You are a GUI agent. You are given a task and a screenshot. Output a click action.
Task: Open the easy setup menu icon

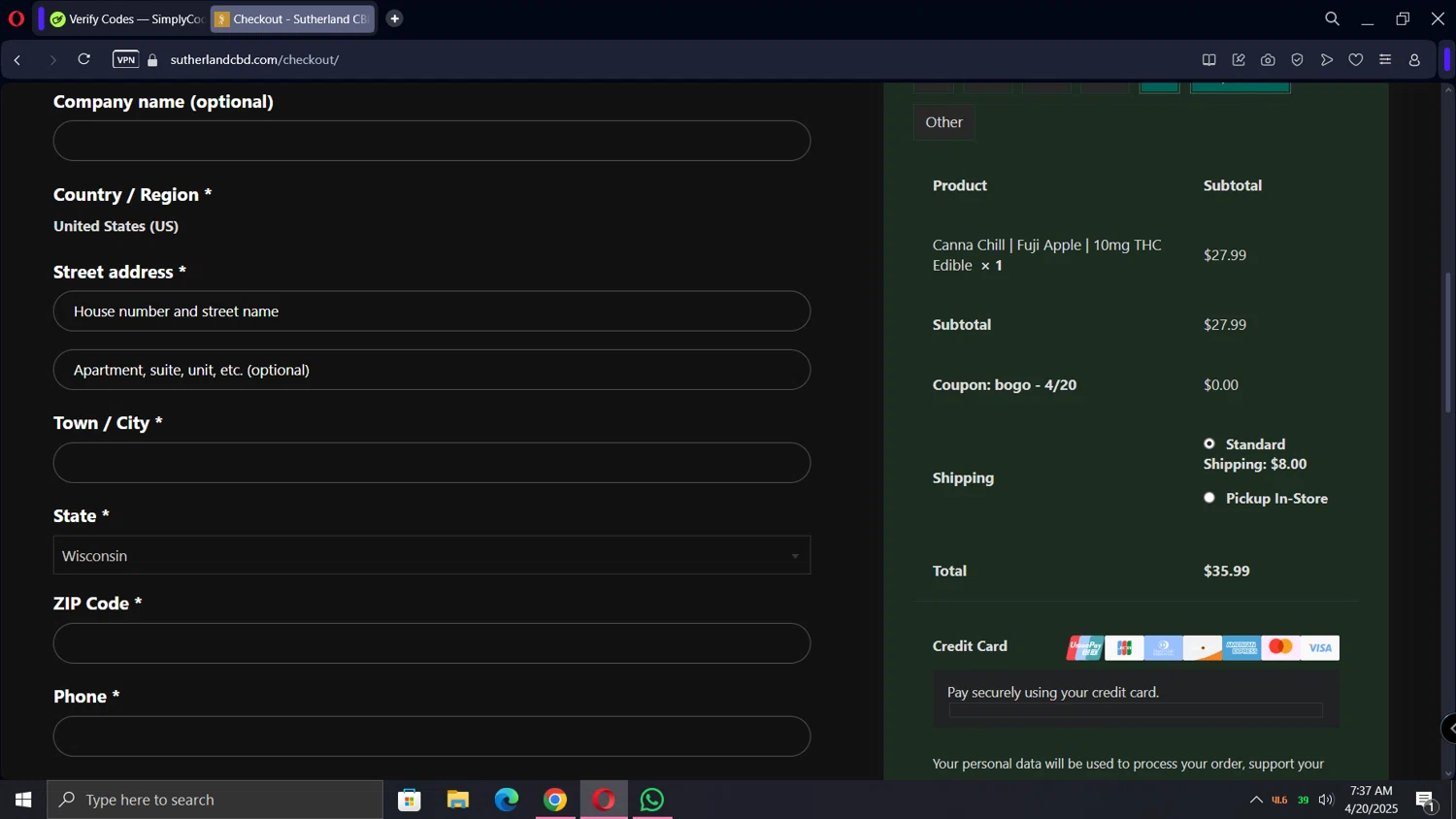click(x=1385, y=60)
